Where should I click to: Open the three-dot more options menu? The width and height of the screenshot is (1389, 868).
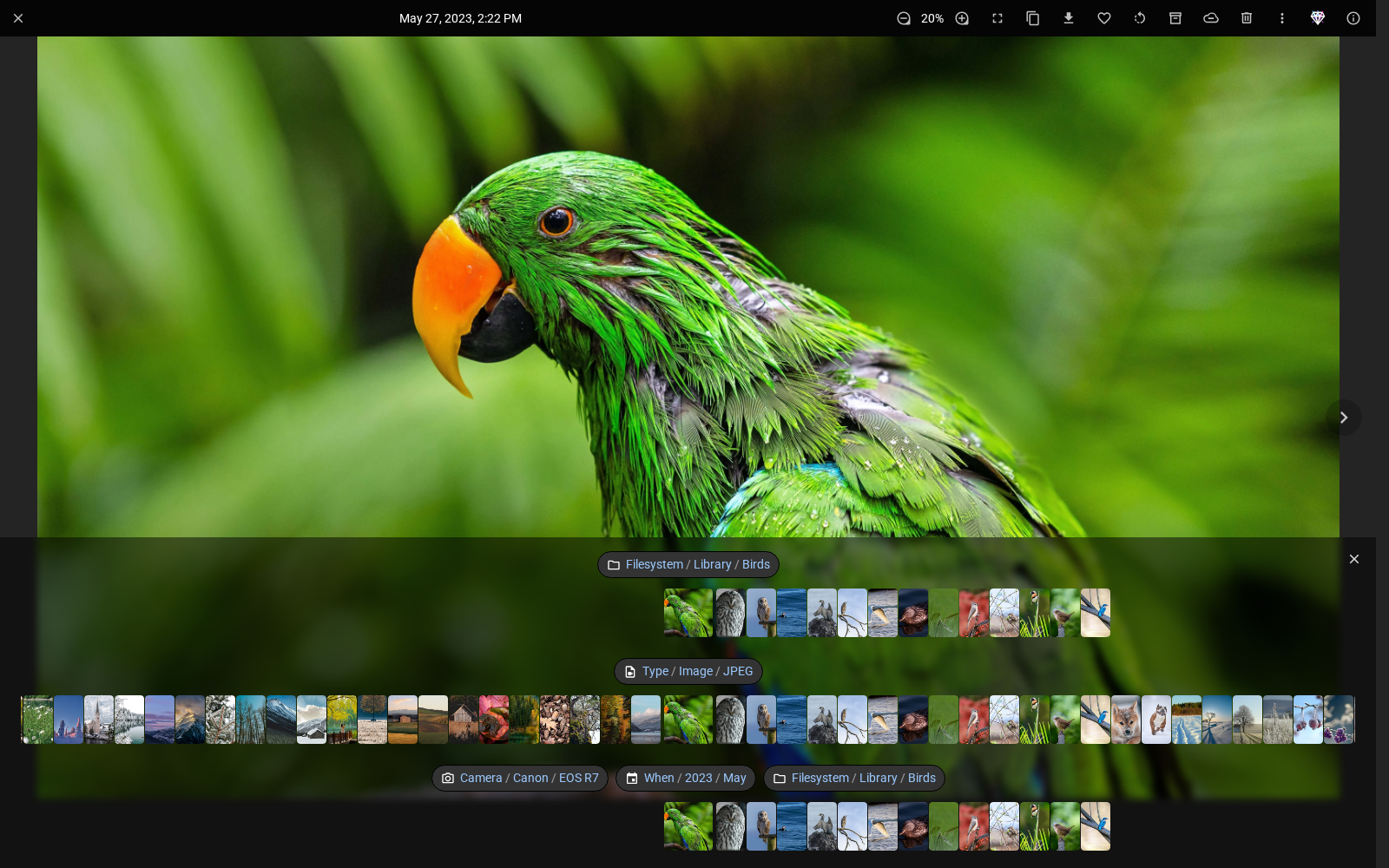(x=1282, y=18)
